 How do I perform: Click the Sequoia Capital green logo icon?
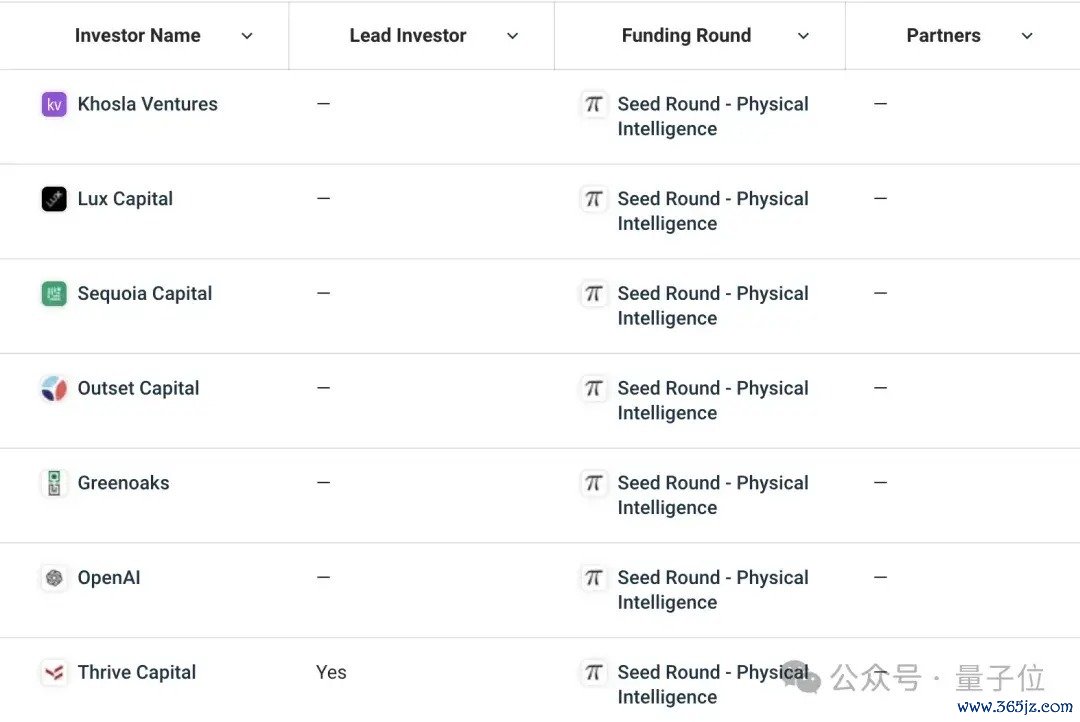54,294
